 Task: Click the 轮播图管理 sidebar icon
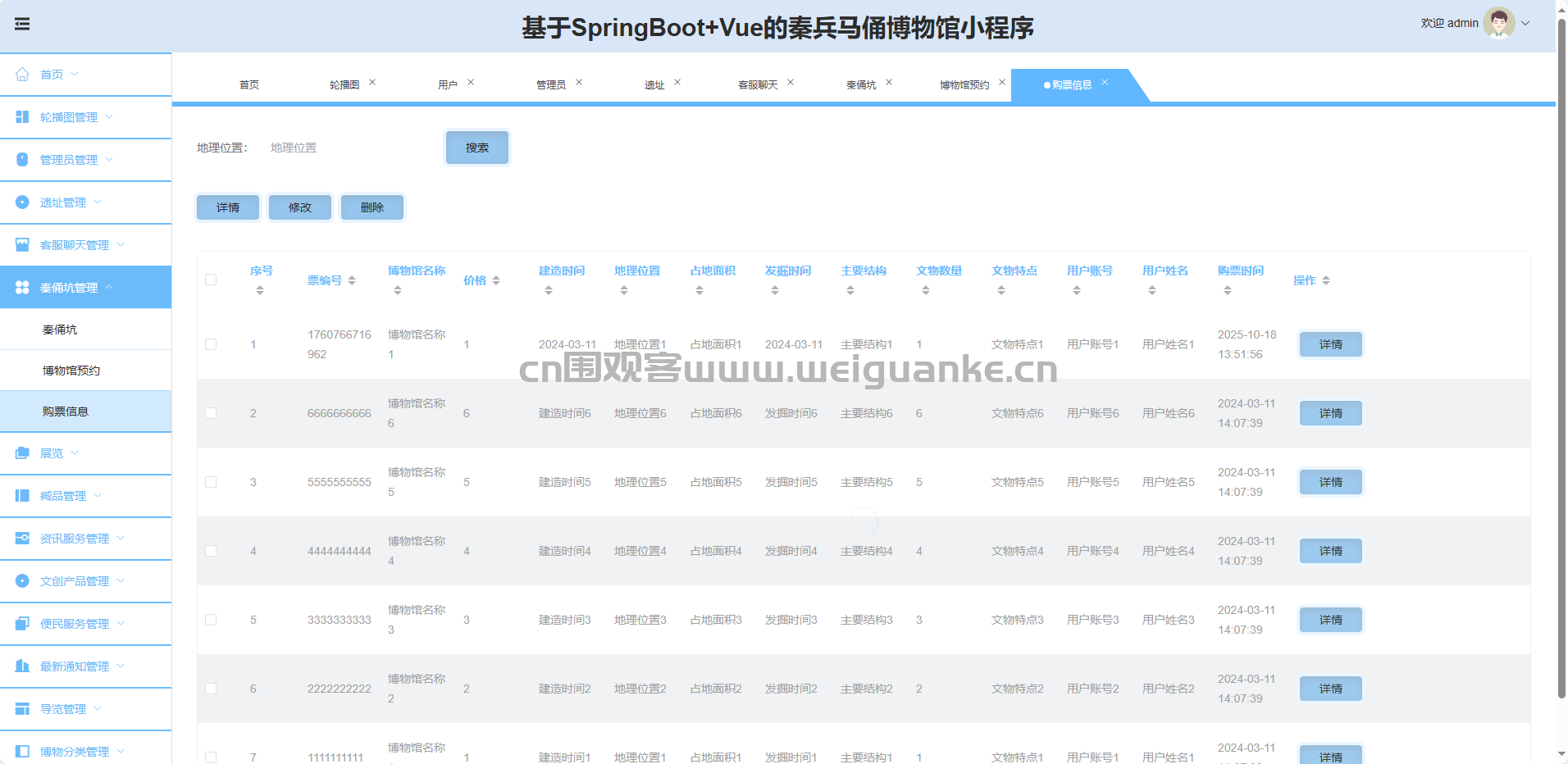click(x=22, y=117)
